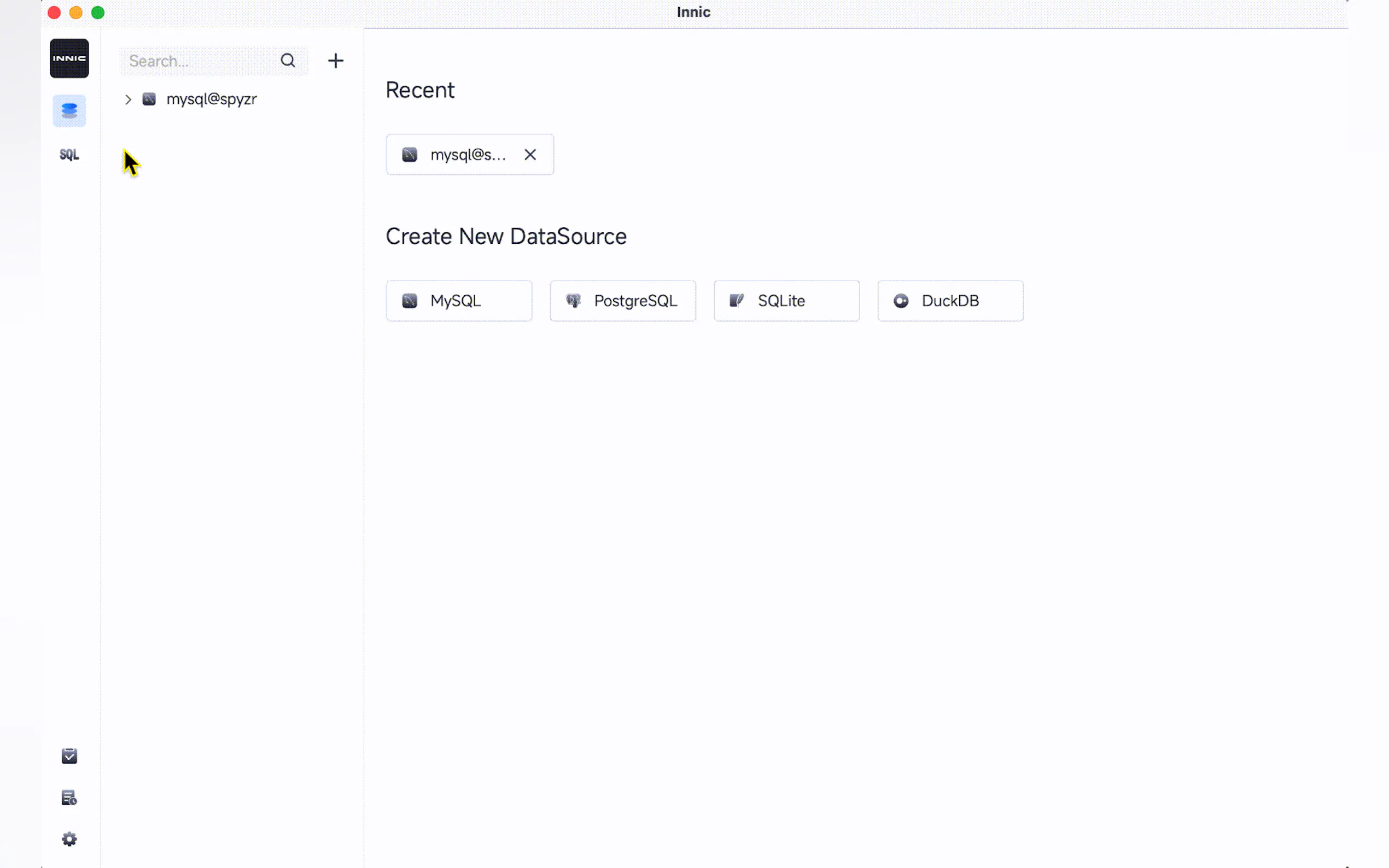Select mysql@spyzr in the connection tree
Viewport: 1389px width, 868px height.
pos(211,99)
